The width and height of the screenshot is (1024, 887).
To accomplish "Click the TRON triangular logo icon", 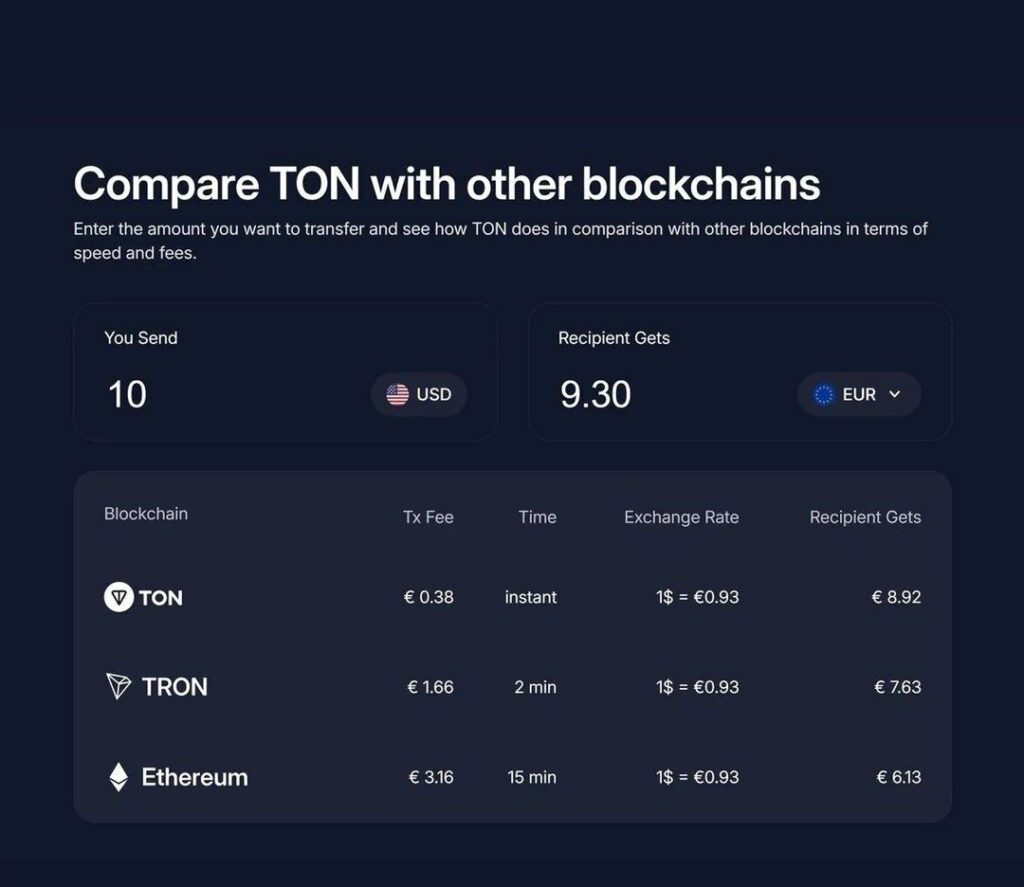I will click(x=118, y=686).
